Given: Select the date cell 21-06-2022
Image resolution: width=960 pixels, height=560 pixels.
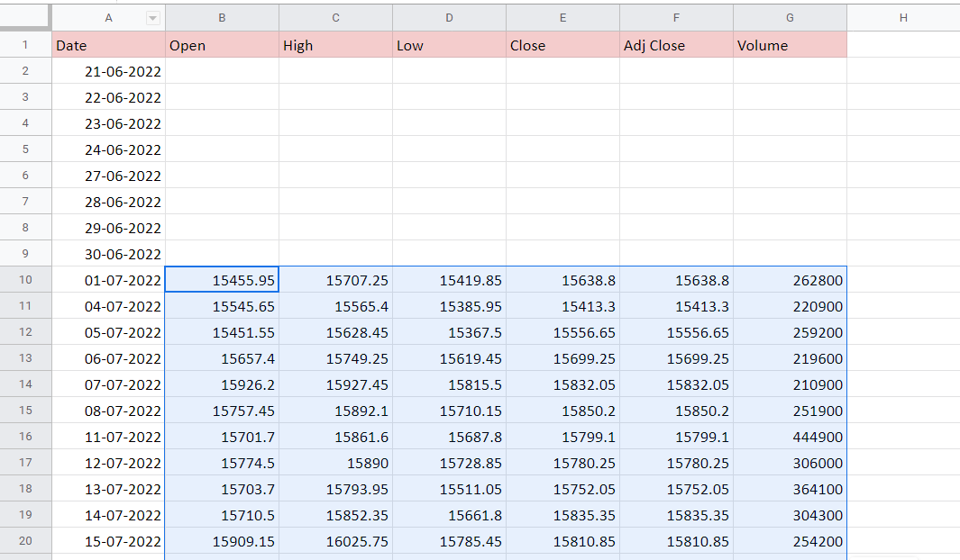Looking at the screenshot, I should pyautogui.click(x=108, y=71).
